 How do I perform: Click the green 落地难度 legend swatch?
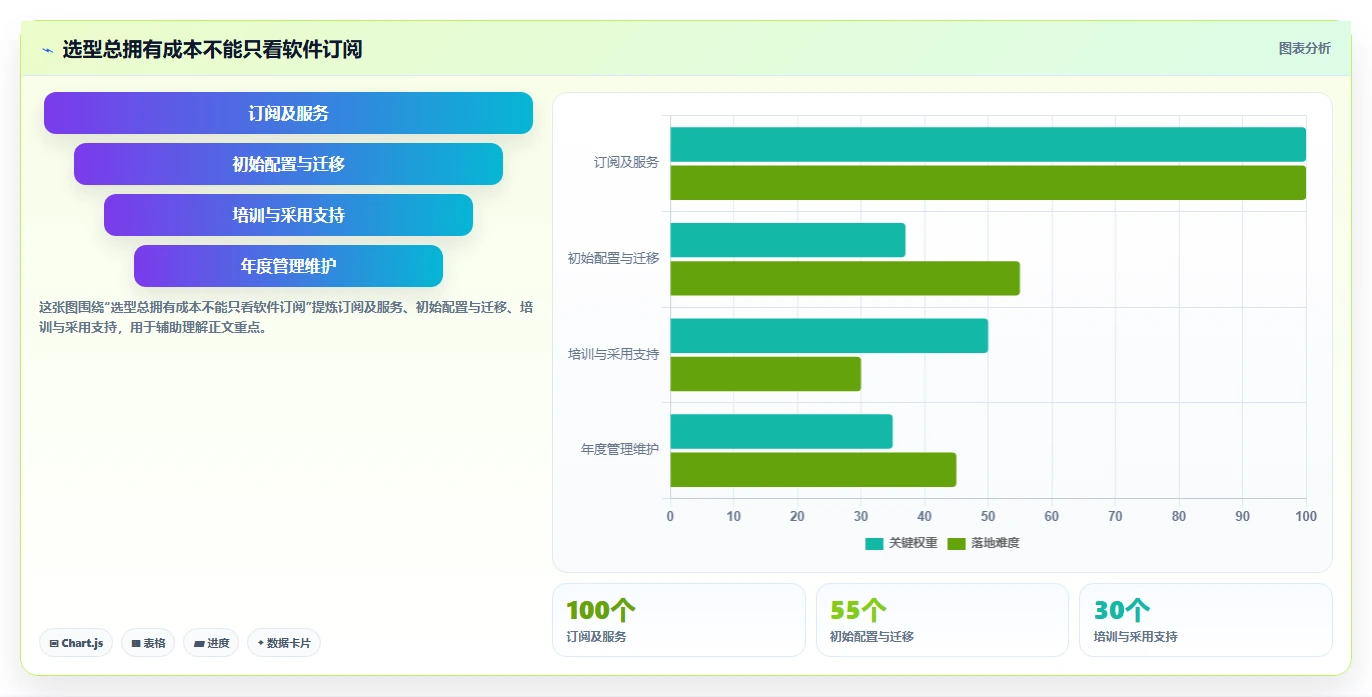pyautogui.click(x=956, y=543)
